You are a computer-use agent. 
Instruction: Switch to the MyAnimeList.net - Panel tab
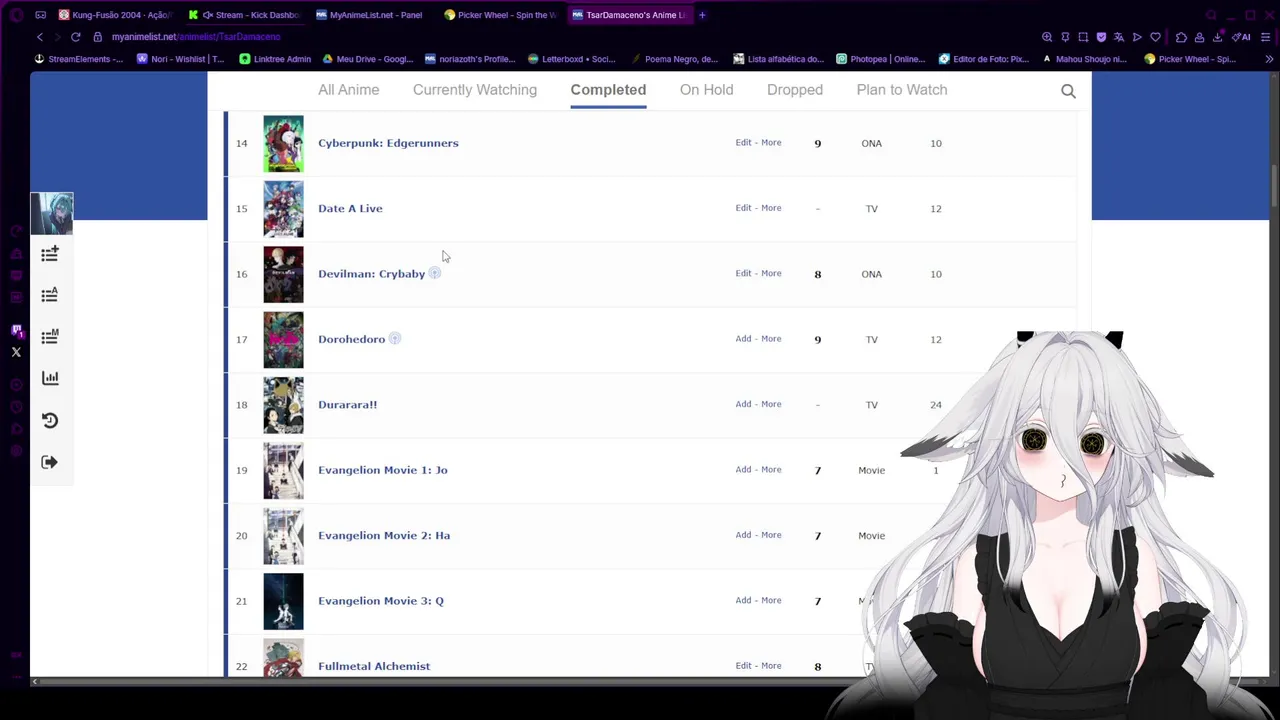click(372, 15)
